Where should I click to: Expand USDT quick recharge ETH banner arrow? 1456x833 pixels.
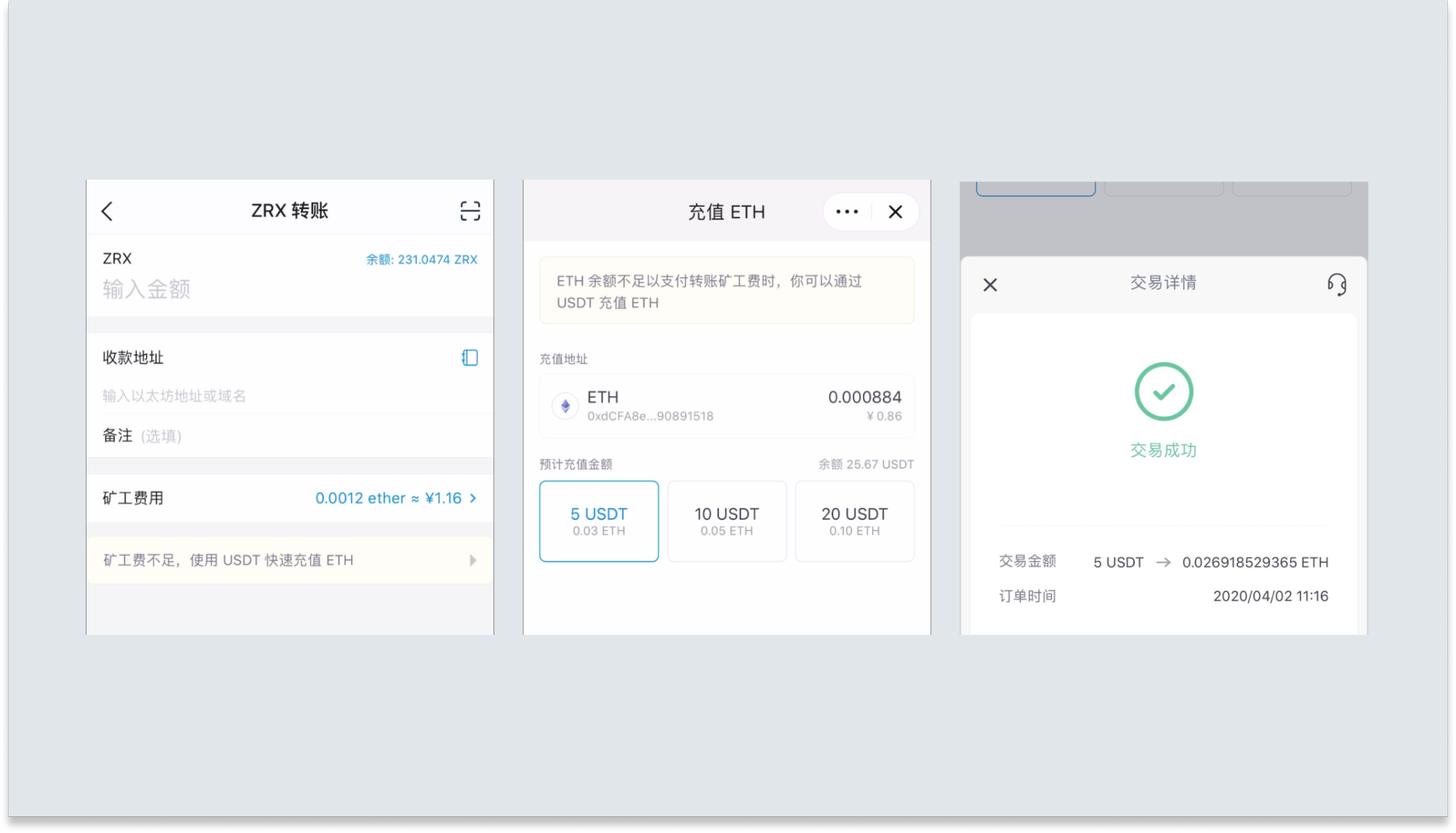(x=473, y=560)
